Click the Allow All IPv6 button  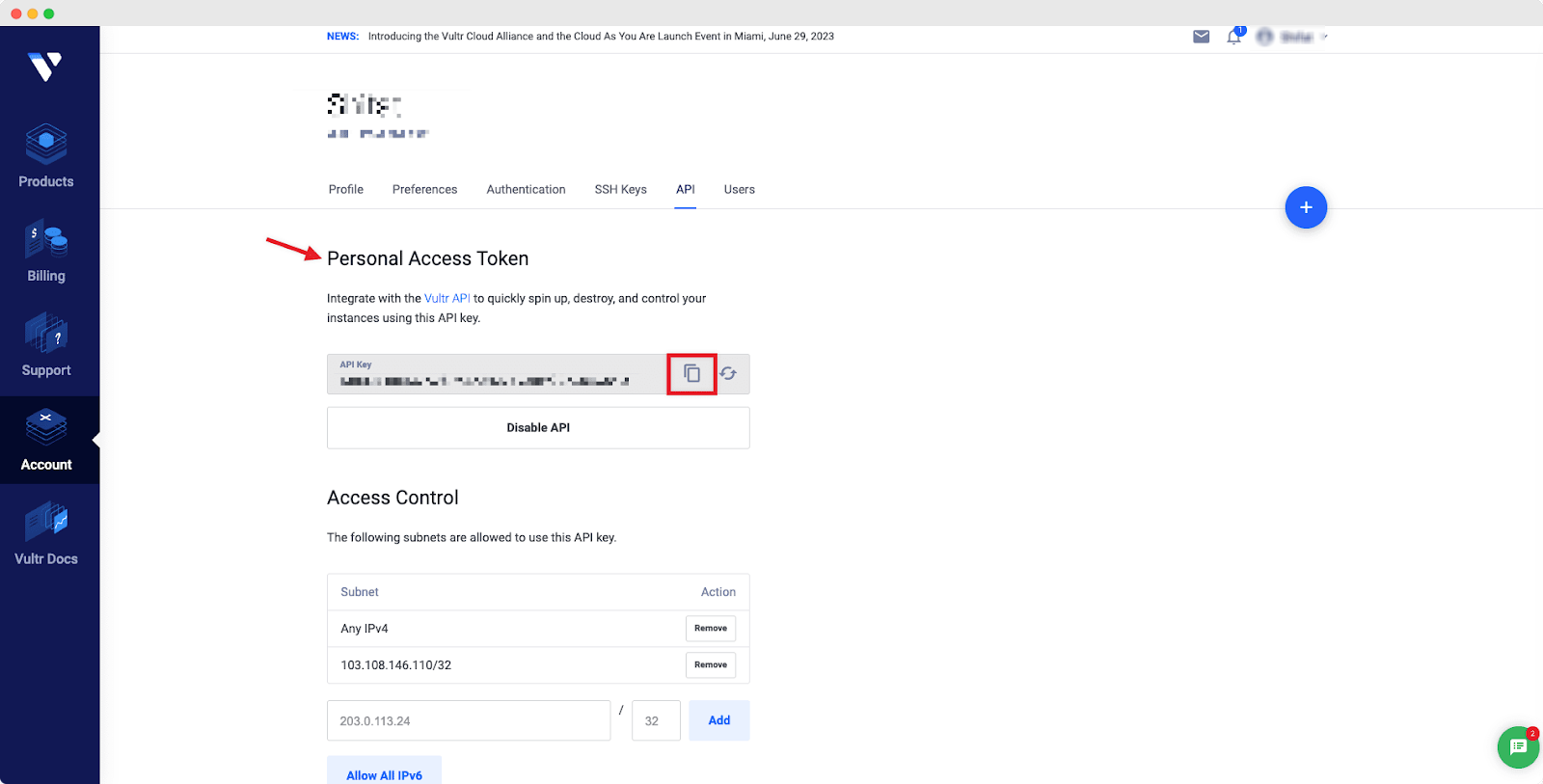pyautogui.click(x=384, y=774)
